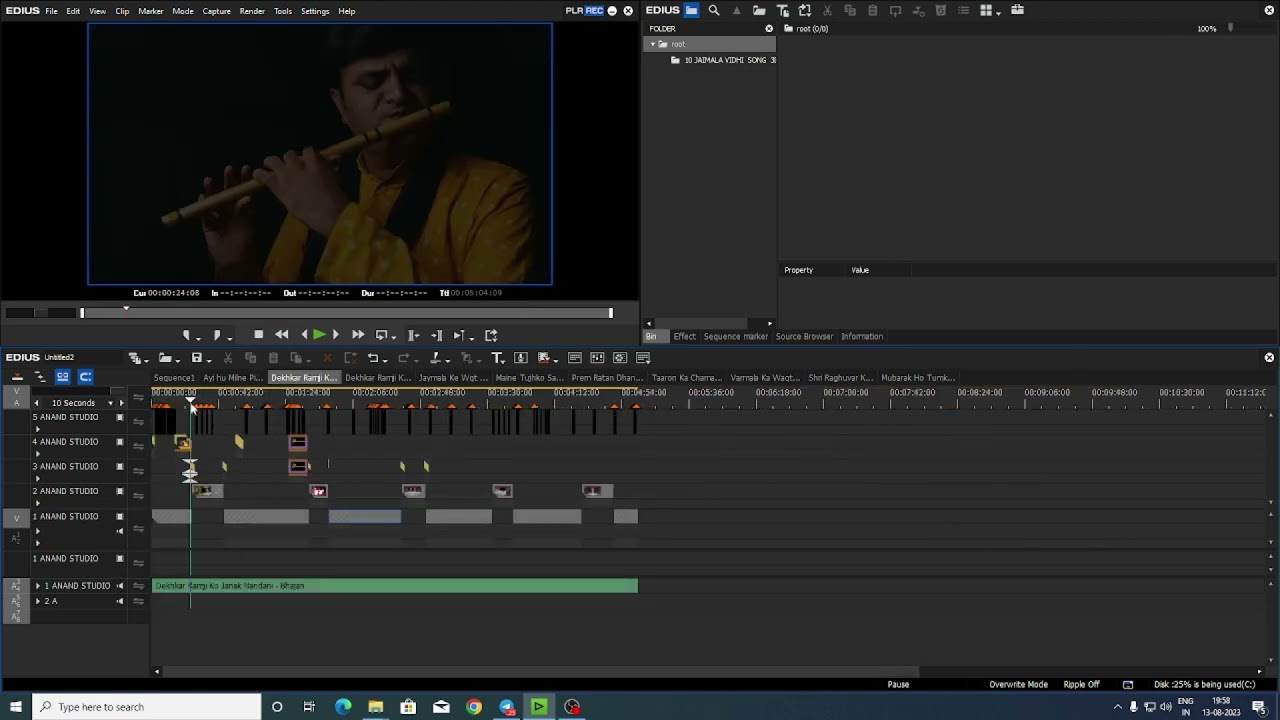
Task: Toggle video mute on 5 ANAND STUDIO track
Action: point(120,417)
